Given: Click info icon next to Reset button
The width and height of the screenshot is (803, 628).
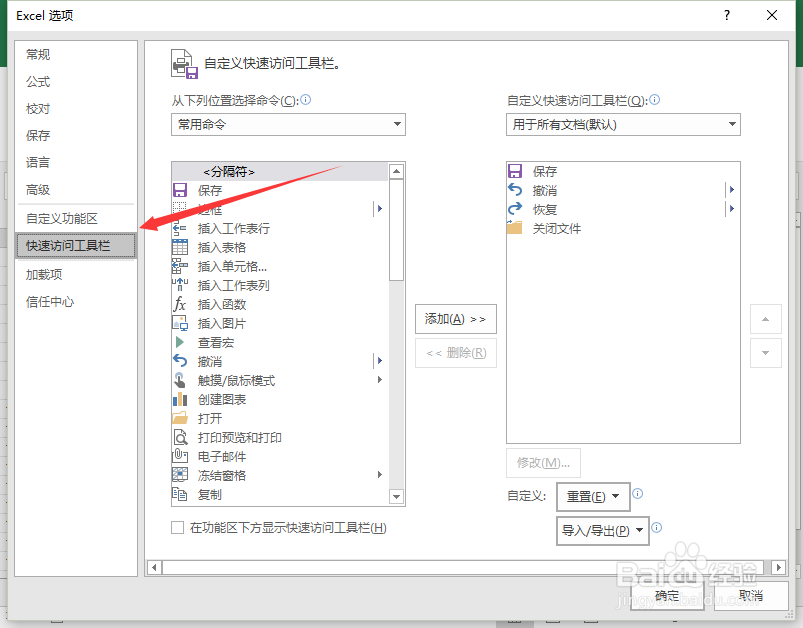Looking at the screenshot, I should (x=638, y=493).
